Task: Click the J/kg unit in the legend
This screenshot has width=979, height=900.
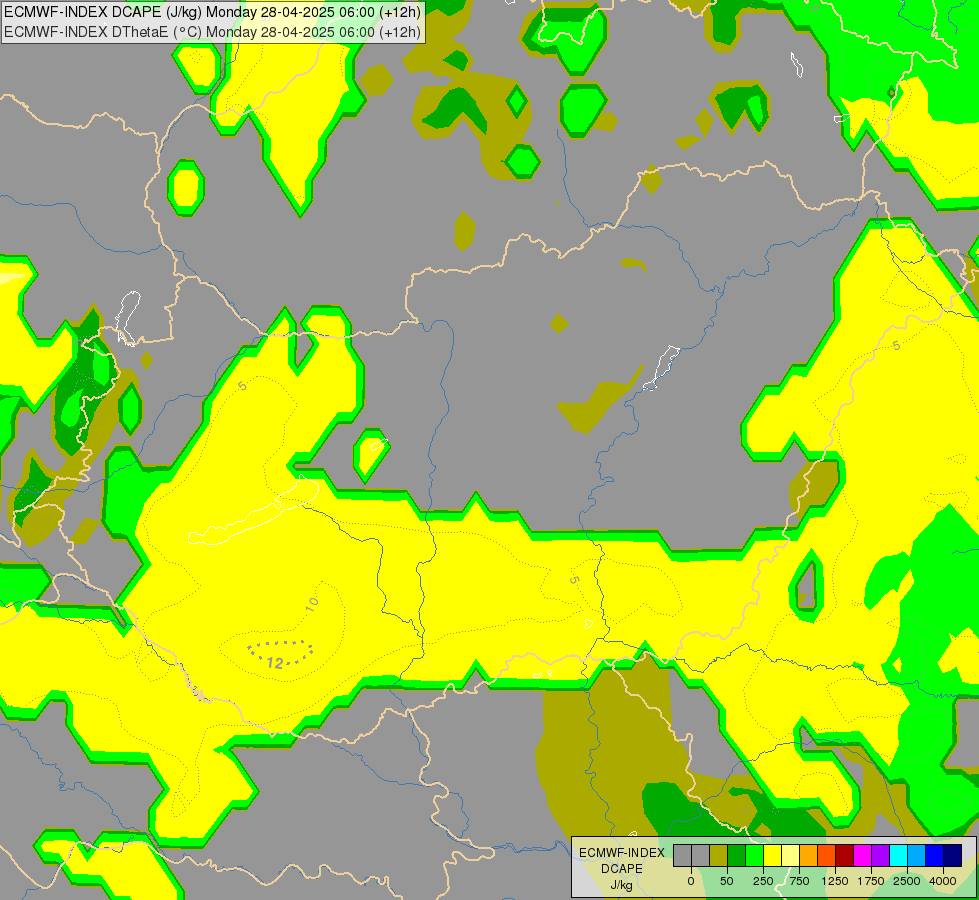Action: (622, 885)
